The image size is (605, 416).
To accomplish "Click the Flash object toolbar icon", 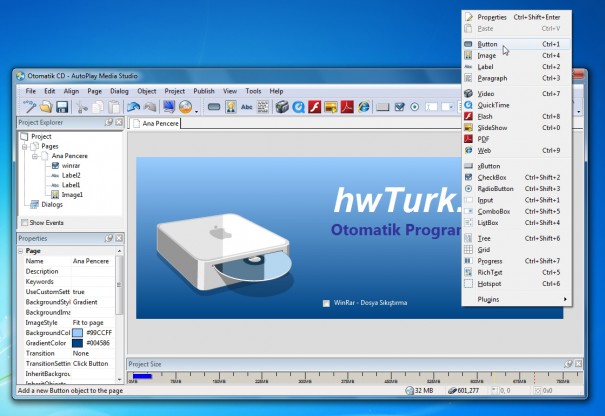I will tap(314, 107).
